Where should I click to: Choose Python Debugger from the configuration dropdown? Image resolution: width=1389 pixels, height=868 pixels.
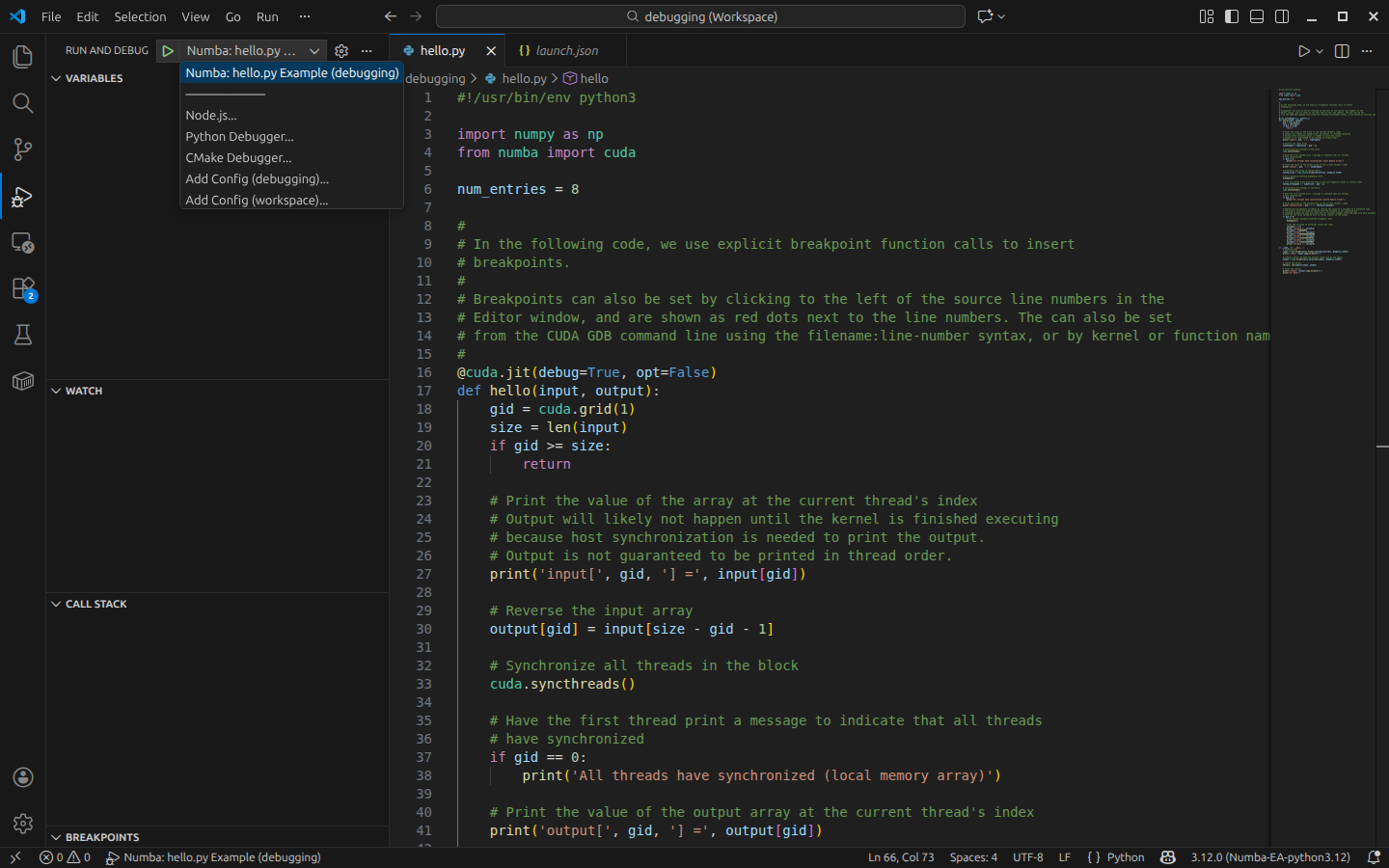pos(239,136)
